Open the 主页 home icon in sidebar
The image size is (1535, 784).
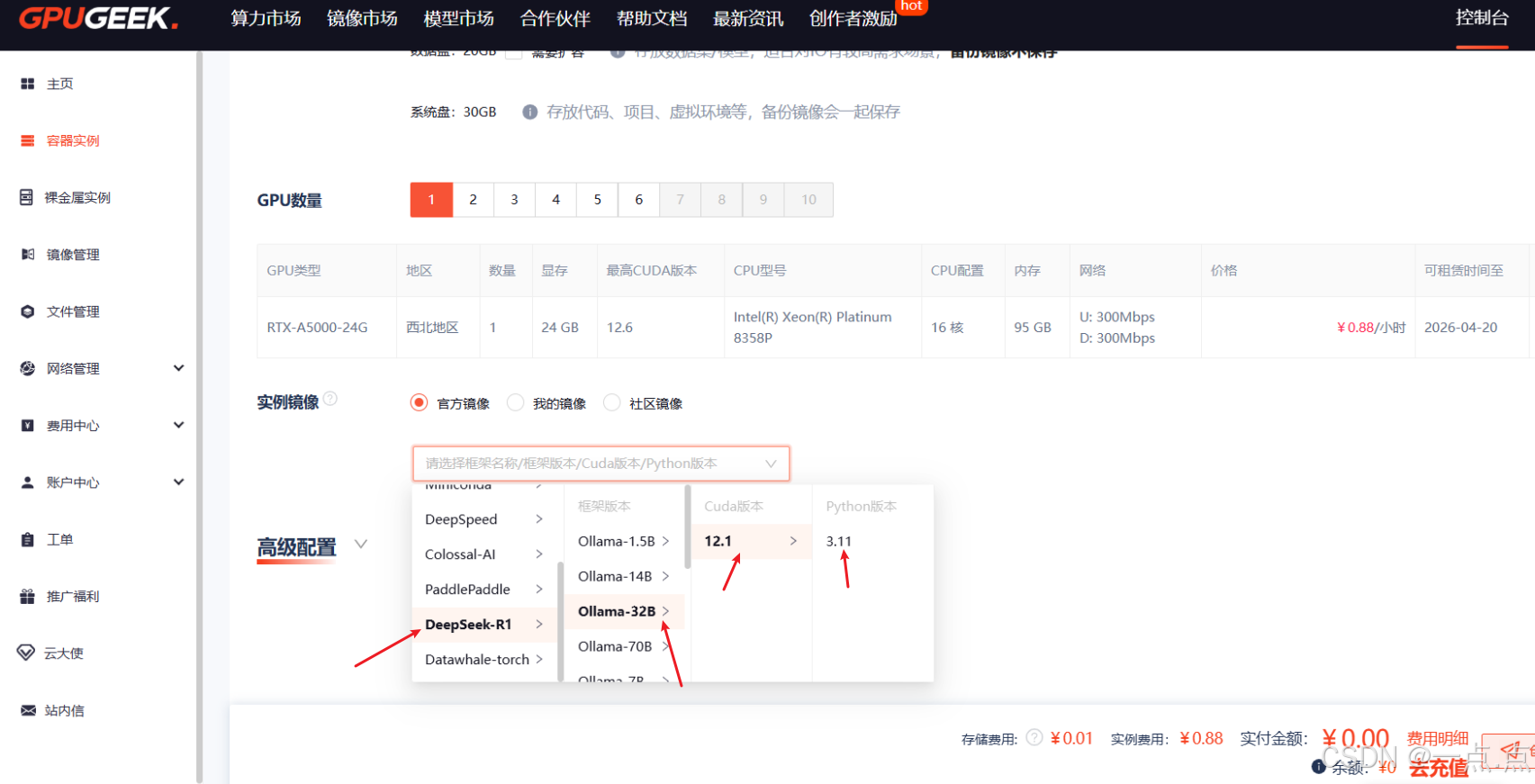28,84
